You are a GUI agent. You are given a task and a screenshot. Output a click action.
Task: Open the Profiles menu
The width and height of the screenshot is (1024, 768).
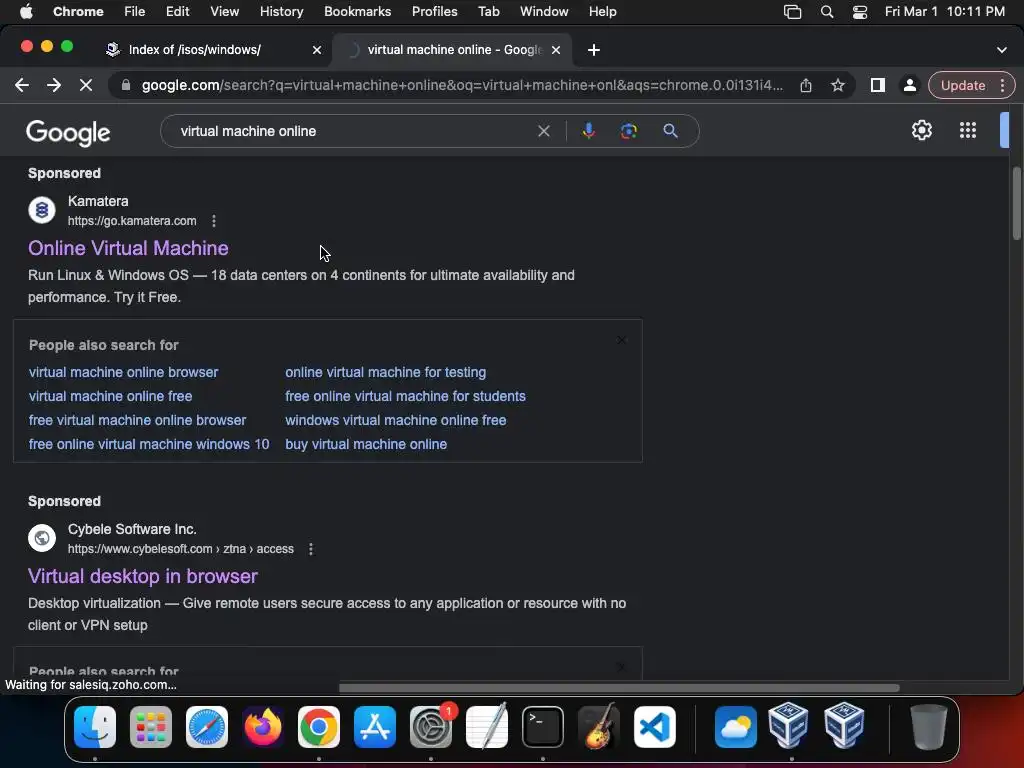pos(434,12)
